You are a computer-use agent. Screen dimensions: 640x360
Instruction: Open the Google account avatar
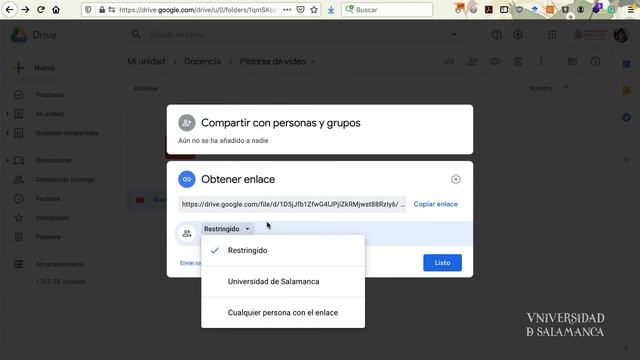coord(621,35)
